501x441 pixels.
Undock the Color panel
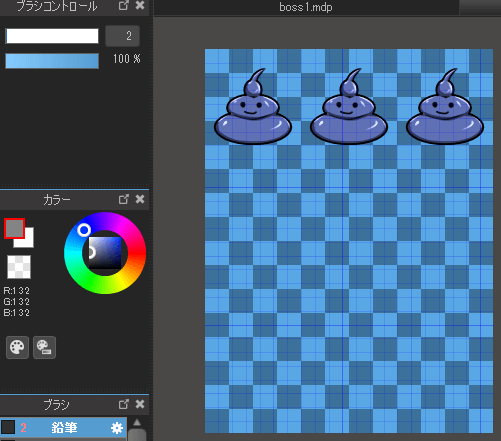click(124, 199)
